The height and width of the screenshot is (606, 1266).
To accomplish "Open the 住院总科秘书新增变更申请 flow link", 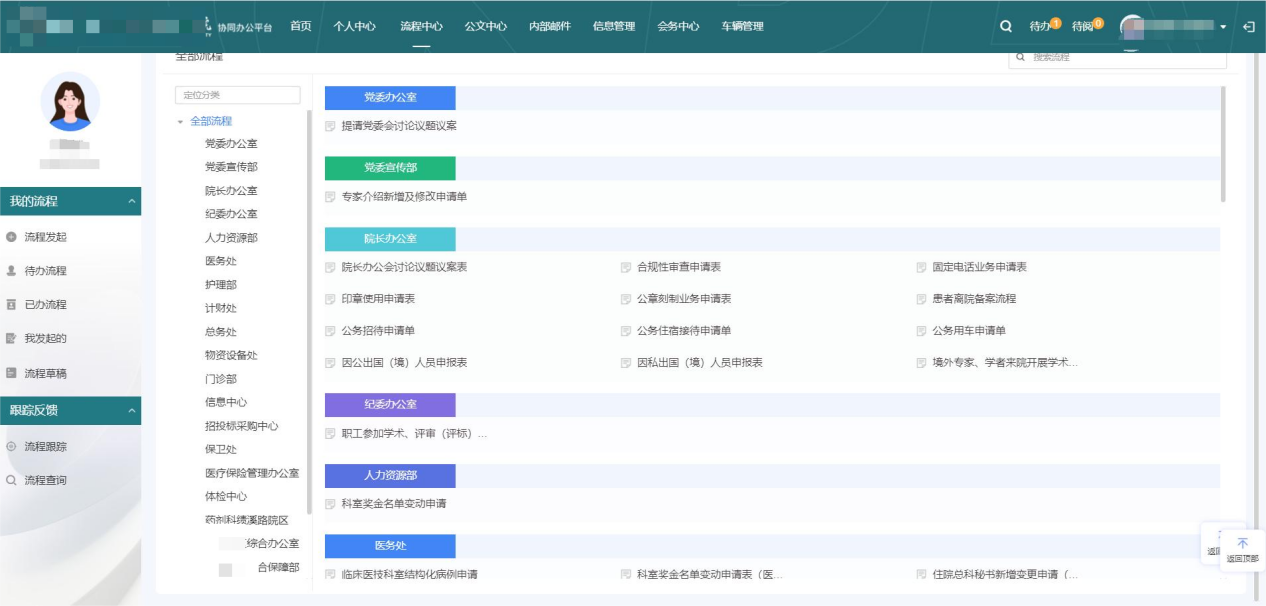I will (1006, 575).
